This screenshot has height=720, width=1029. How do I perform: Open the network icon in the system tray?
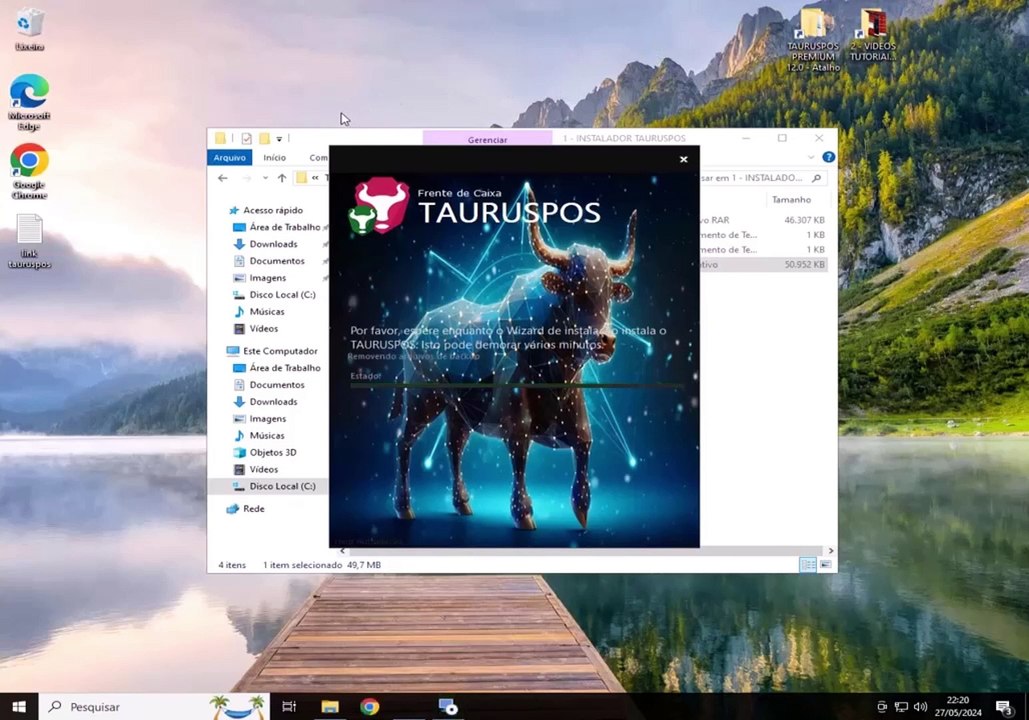(x=901, y=707)
